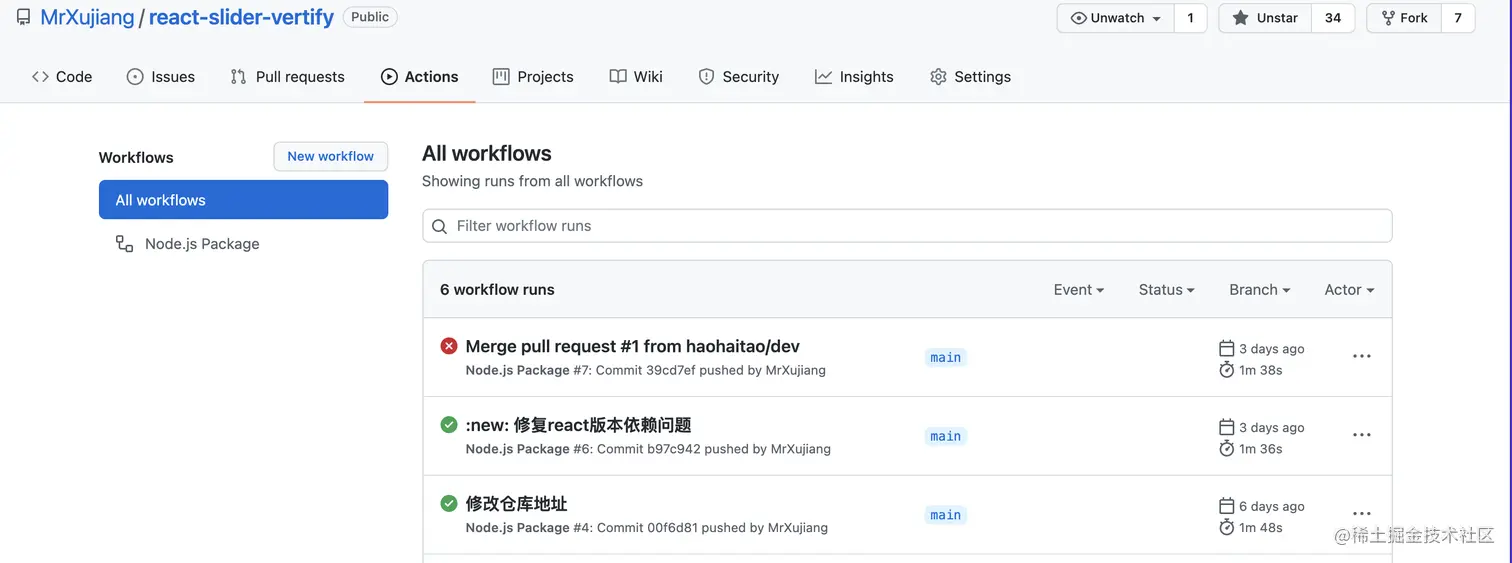Click the main branch label on run #6
The width and height of the screenshot is (1512, 563).
pos(945,436)
